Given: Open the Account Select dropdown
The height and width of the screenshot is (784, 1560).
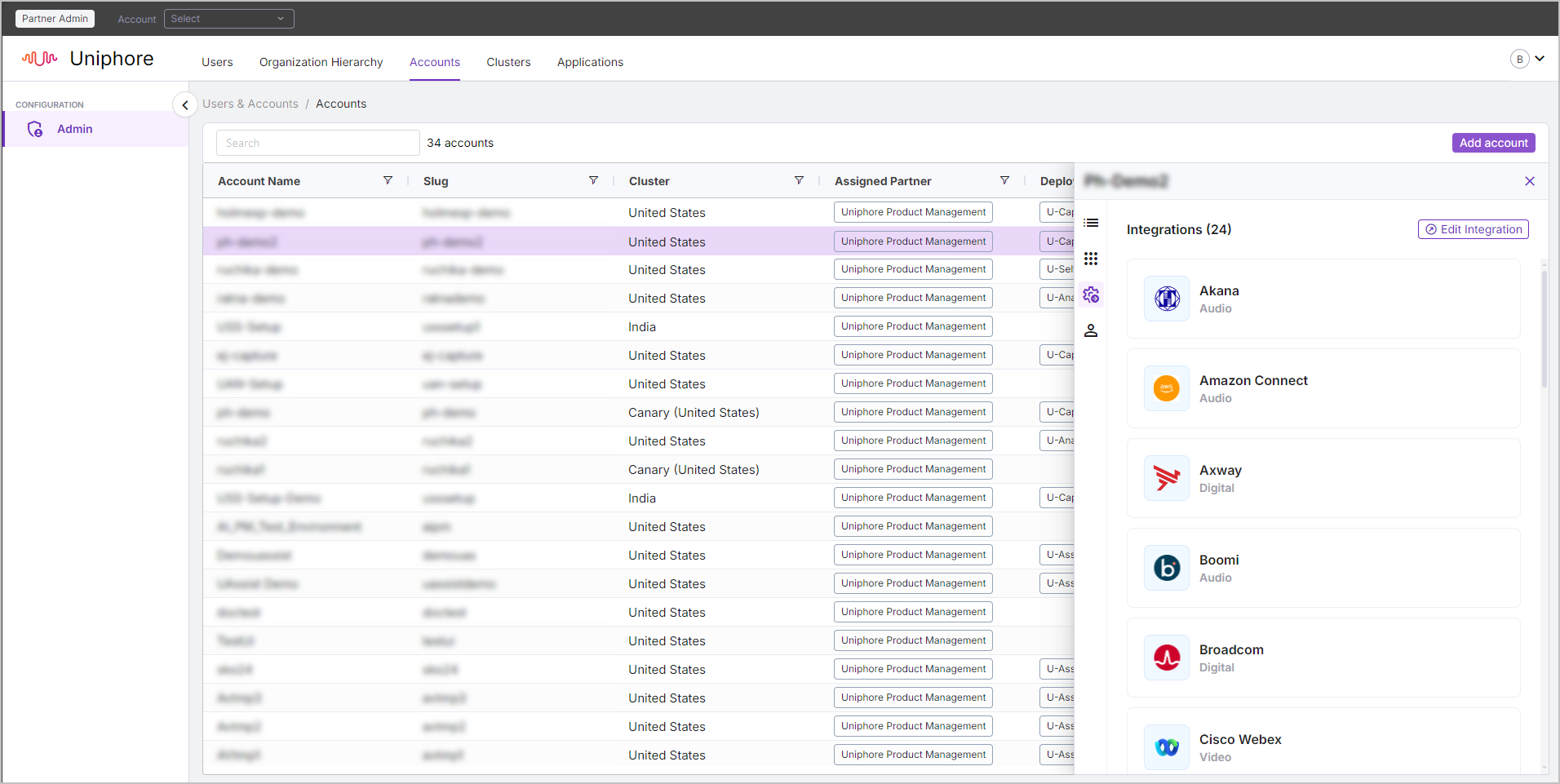Looking at the screenshot, I should [x=228, y=19].
